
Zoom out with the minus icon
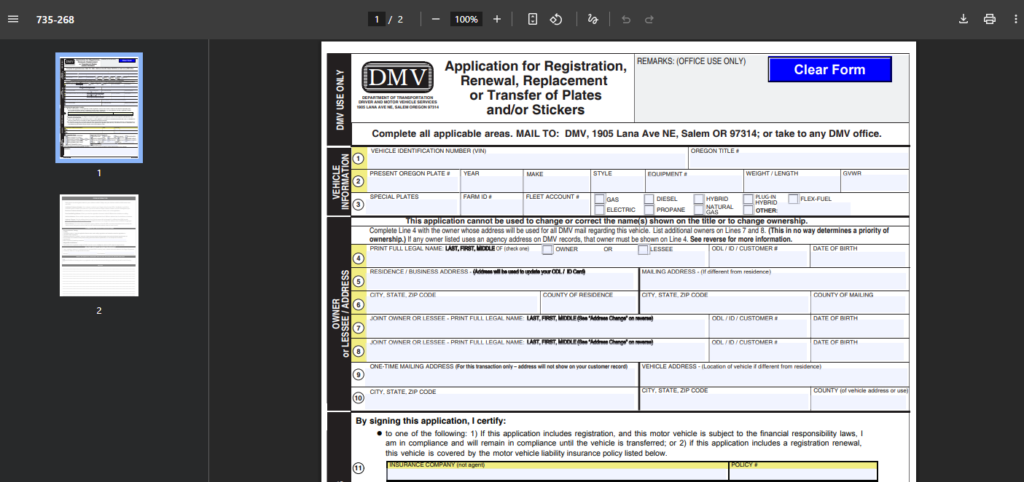(x=436, y=19)
